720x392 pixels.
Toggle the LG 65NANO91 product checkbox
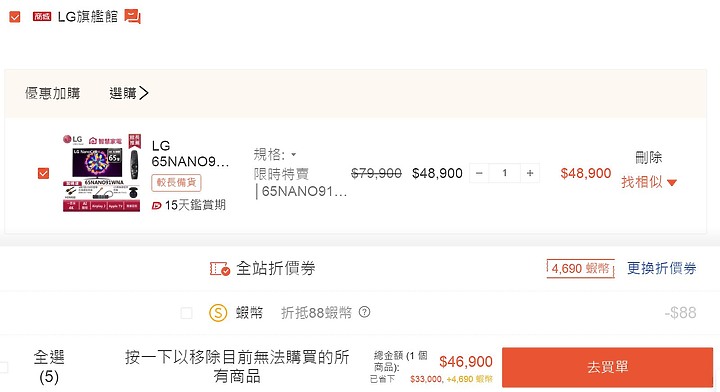(x=43, y=174)
